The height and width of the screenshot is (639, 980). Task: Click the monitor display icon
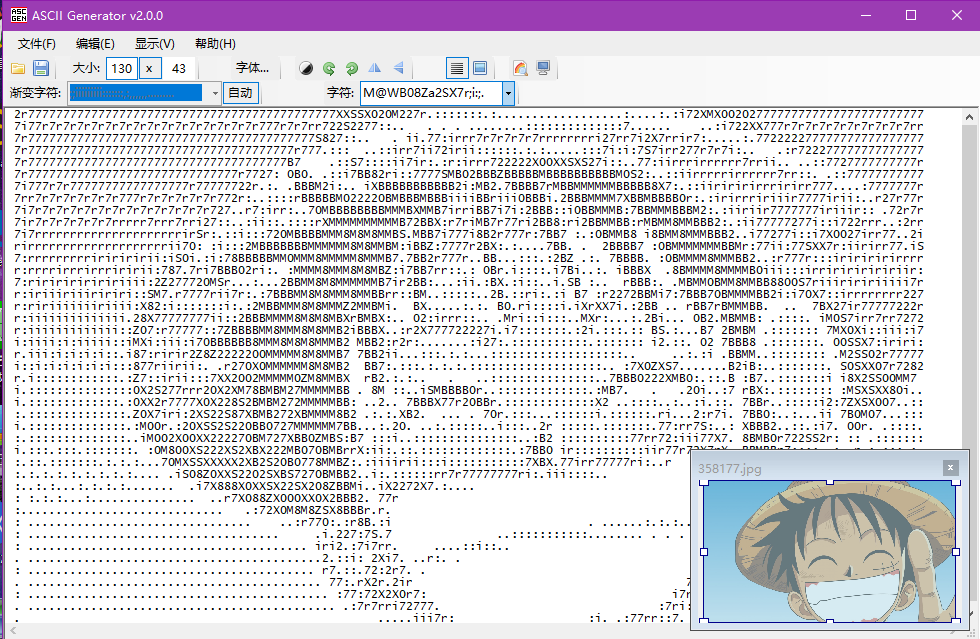tap(542, 68)
